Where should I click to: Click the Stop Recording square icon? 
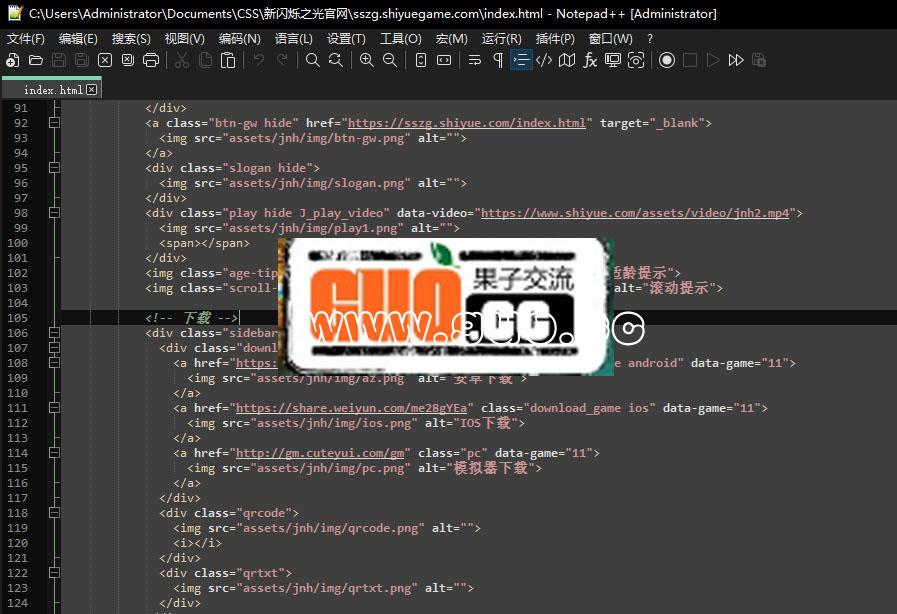point(690,60)
